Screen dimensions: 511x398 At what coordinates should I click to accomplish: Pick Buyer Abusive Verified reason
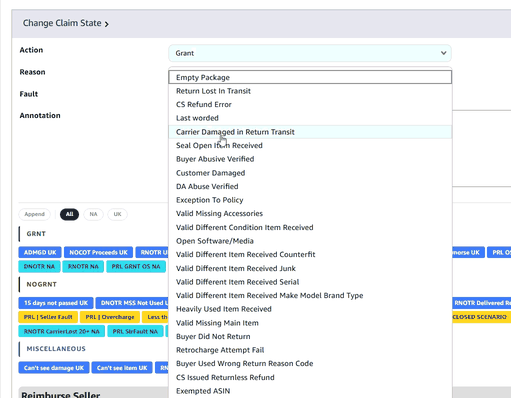point(310,159)
